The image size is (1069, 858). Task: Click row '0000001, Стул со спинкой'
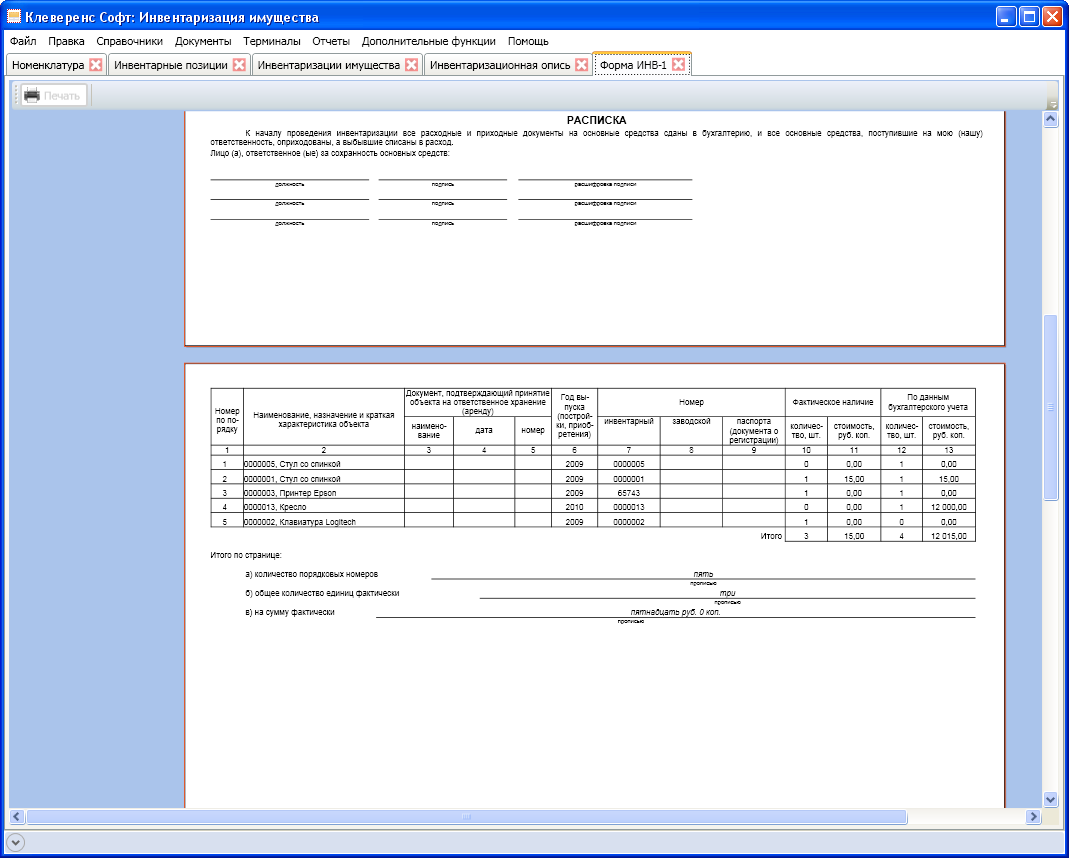click(x=592, y=478)
